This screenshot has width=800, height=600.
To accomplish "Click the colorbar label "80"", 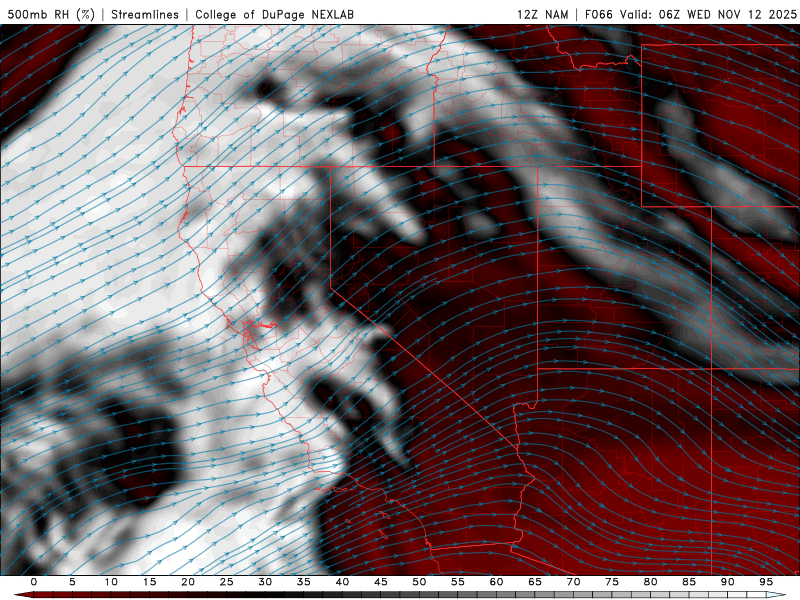I will tap(650, 582).
